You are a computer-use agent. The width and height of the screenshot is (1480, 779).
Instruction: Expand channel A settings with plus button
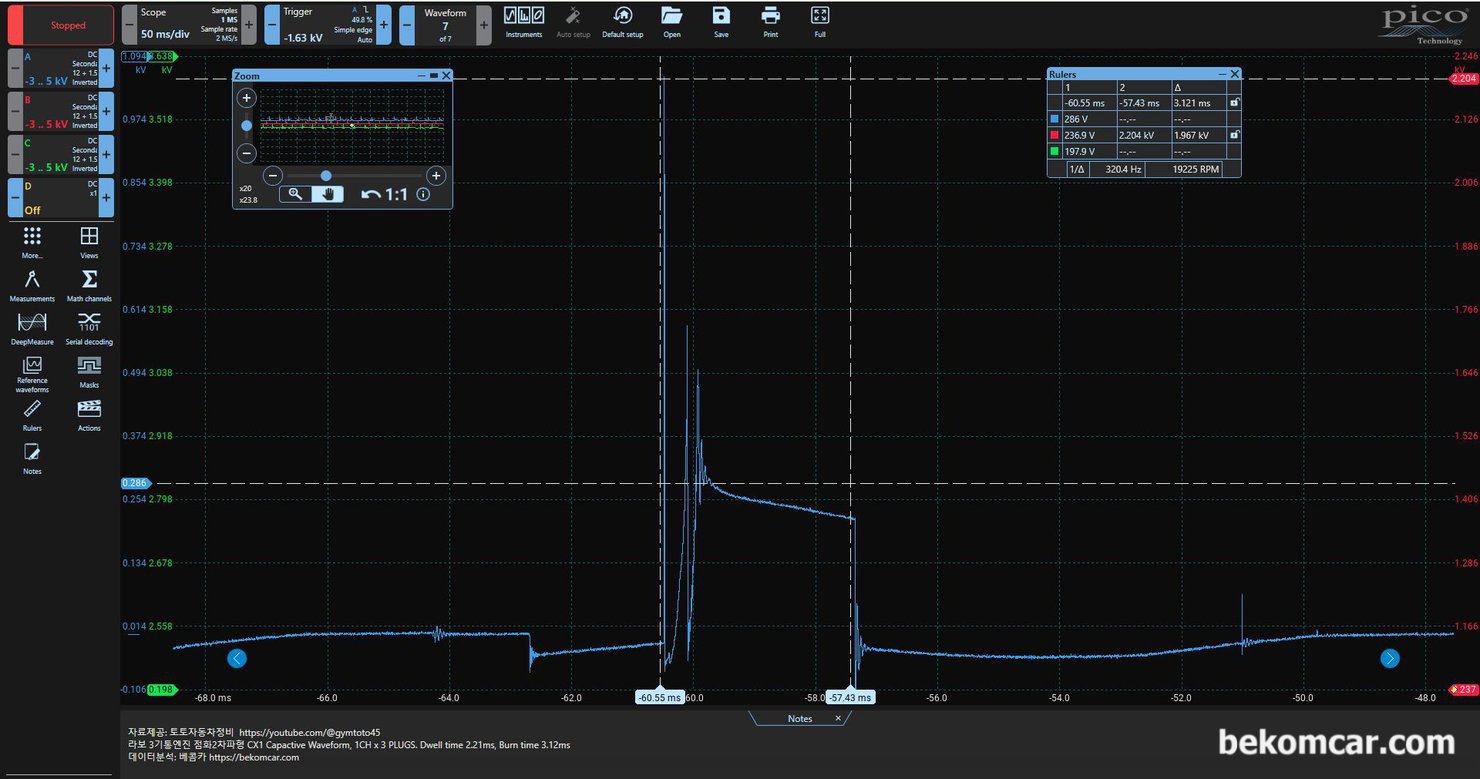(x=106, y=69)
